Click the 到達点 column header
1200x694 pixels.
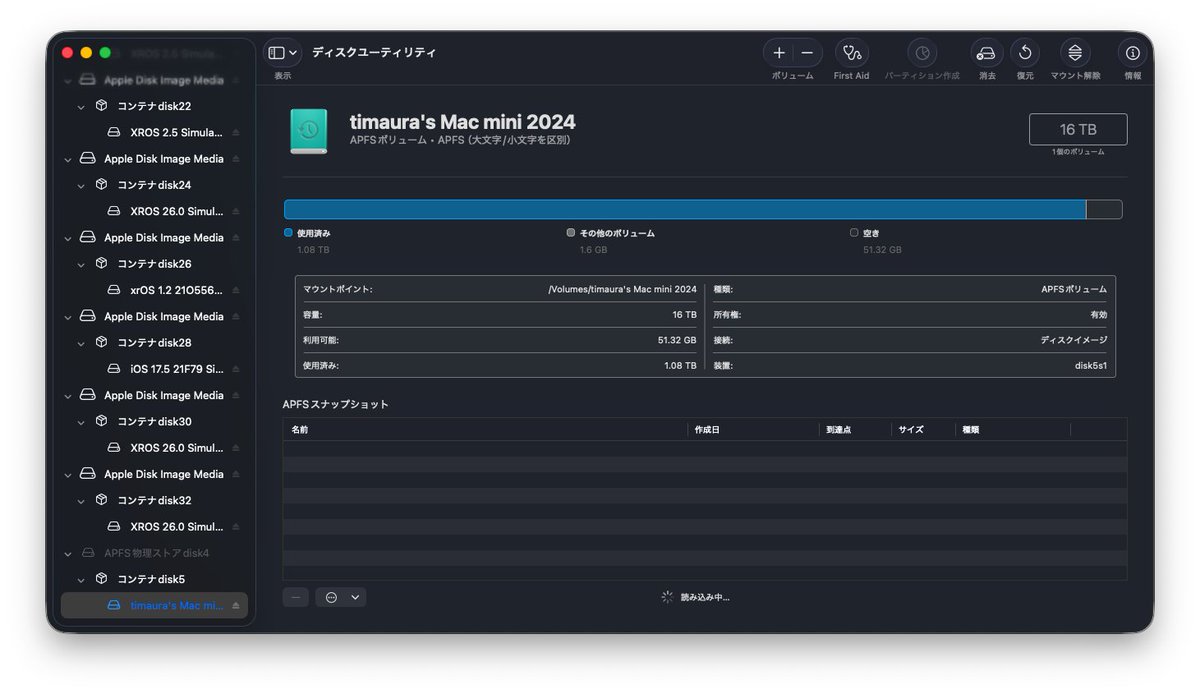pyautogui.click(x=856, y=429)
